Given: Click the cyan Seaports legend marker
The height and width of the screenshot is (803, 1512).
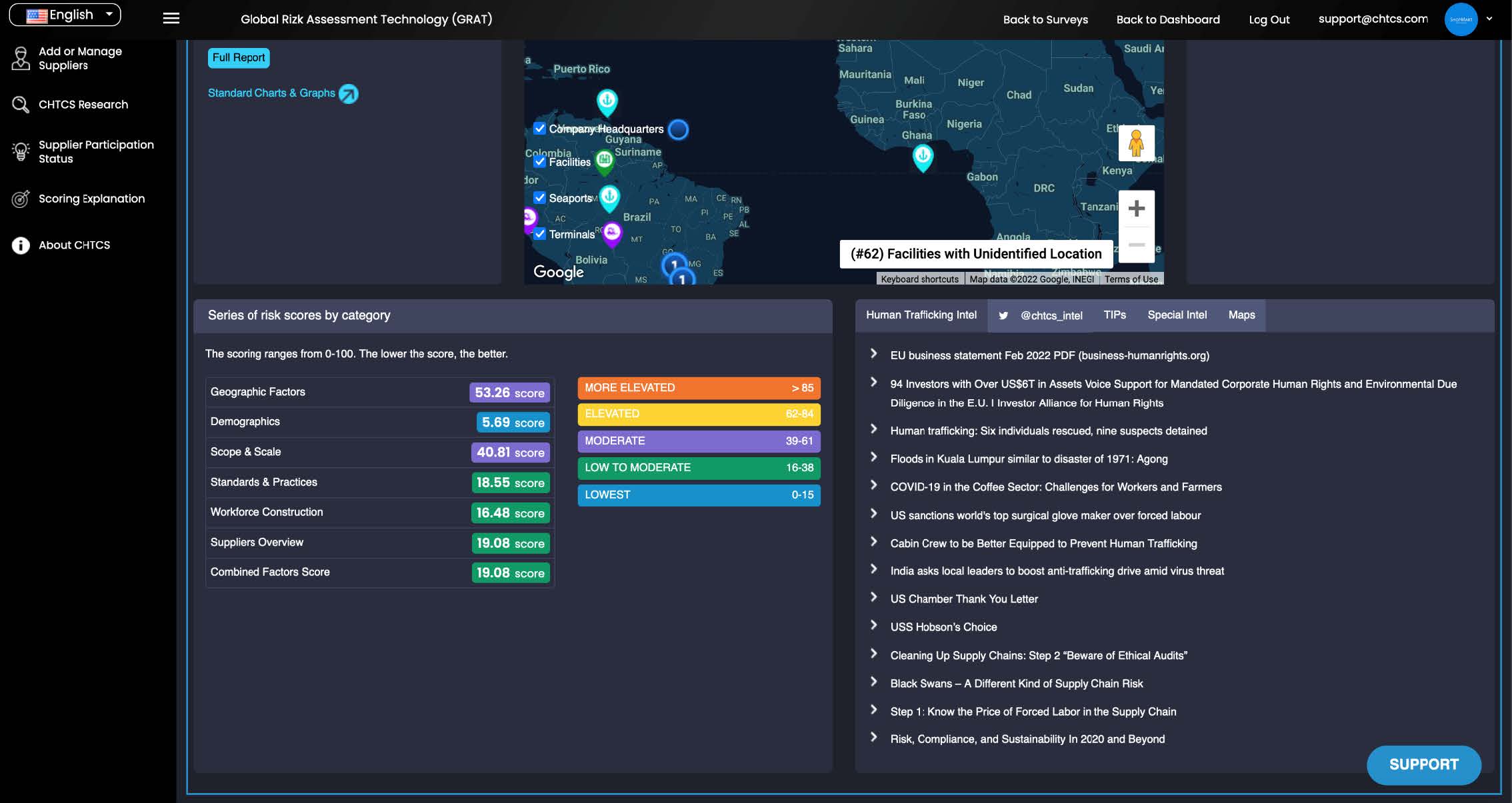Looking at the screenshot, I should tap(609, 198).
